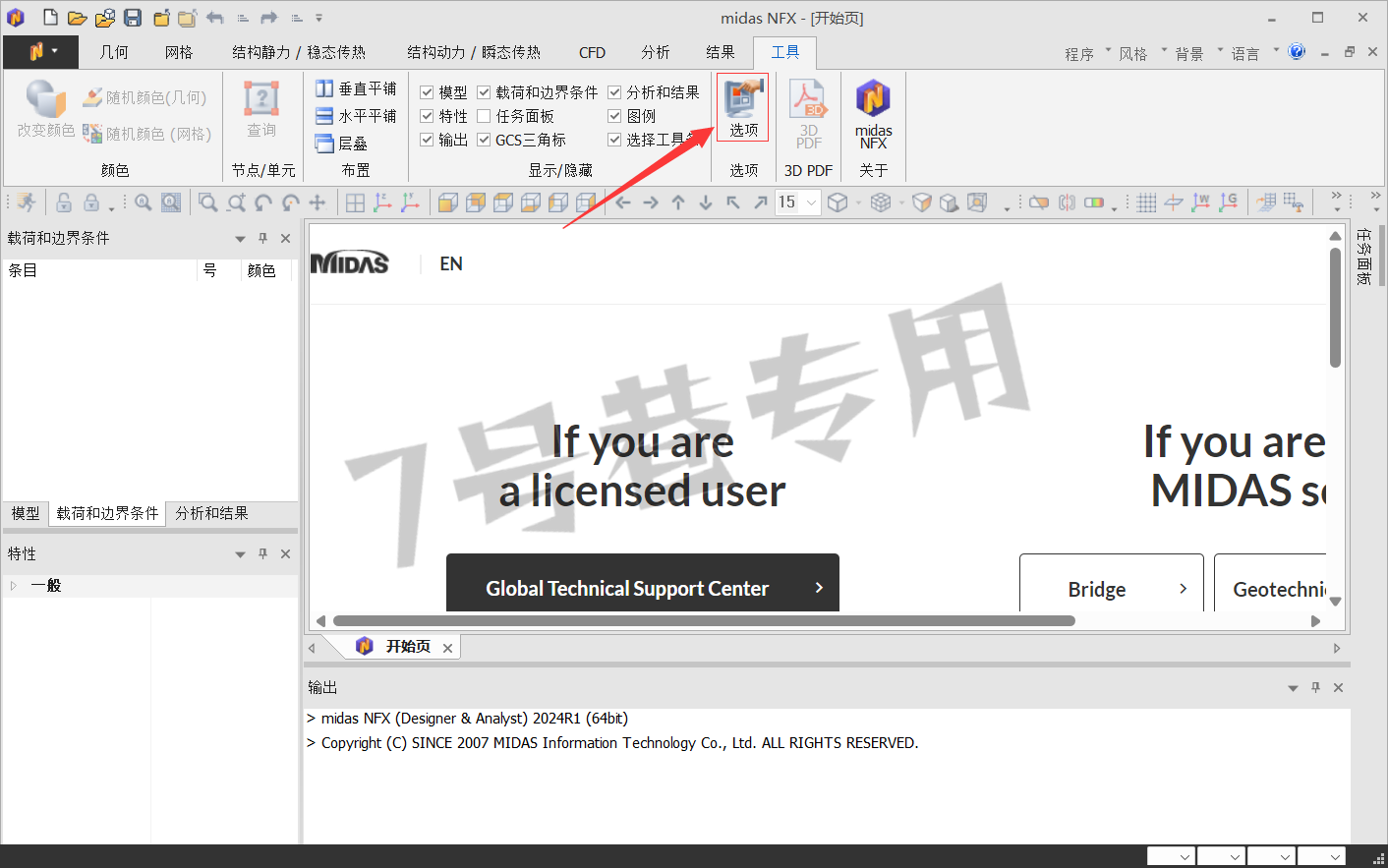Image resolution: width=1388 pixels, height=868 pixels.
Task: Open the 背景 background dropdown
Action: [x=1198, y=53]
